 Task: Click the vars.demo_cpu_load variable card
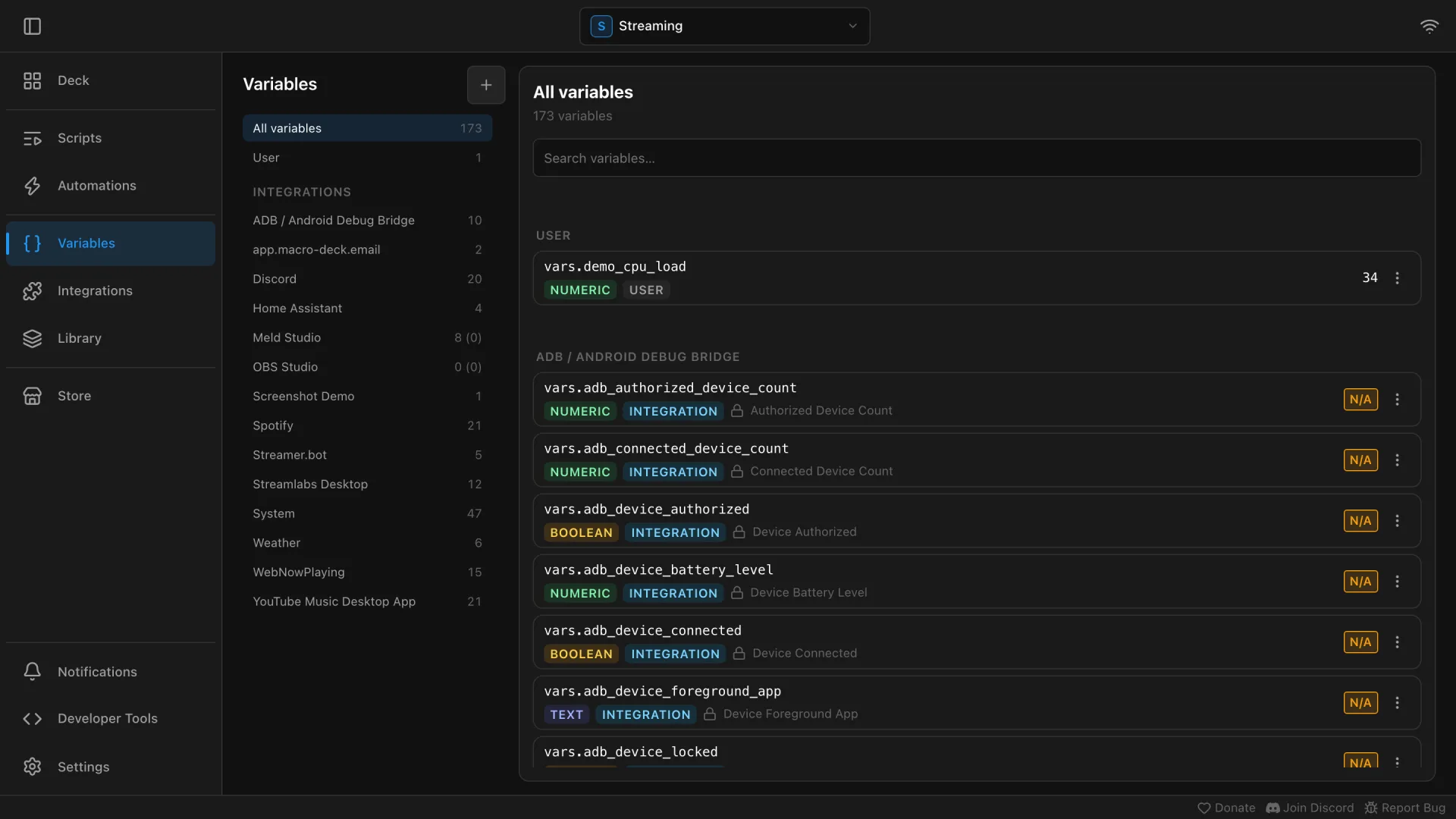pyautogui.click(x=977, y=278)
